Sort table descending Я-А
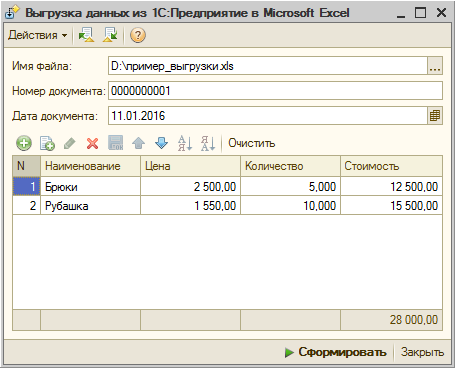The width and height of the screenshot is (455, 368). coord(208,143)
